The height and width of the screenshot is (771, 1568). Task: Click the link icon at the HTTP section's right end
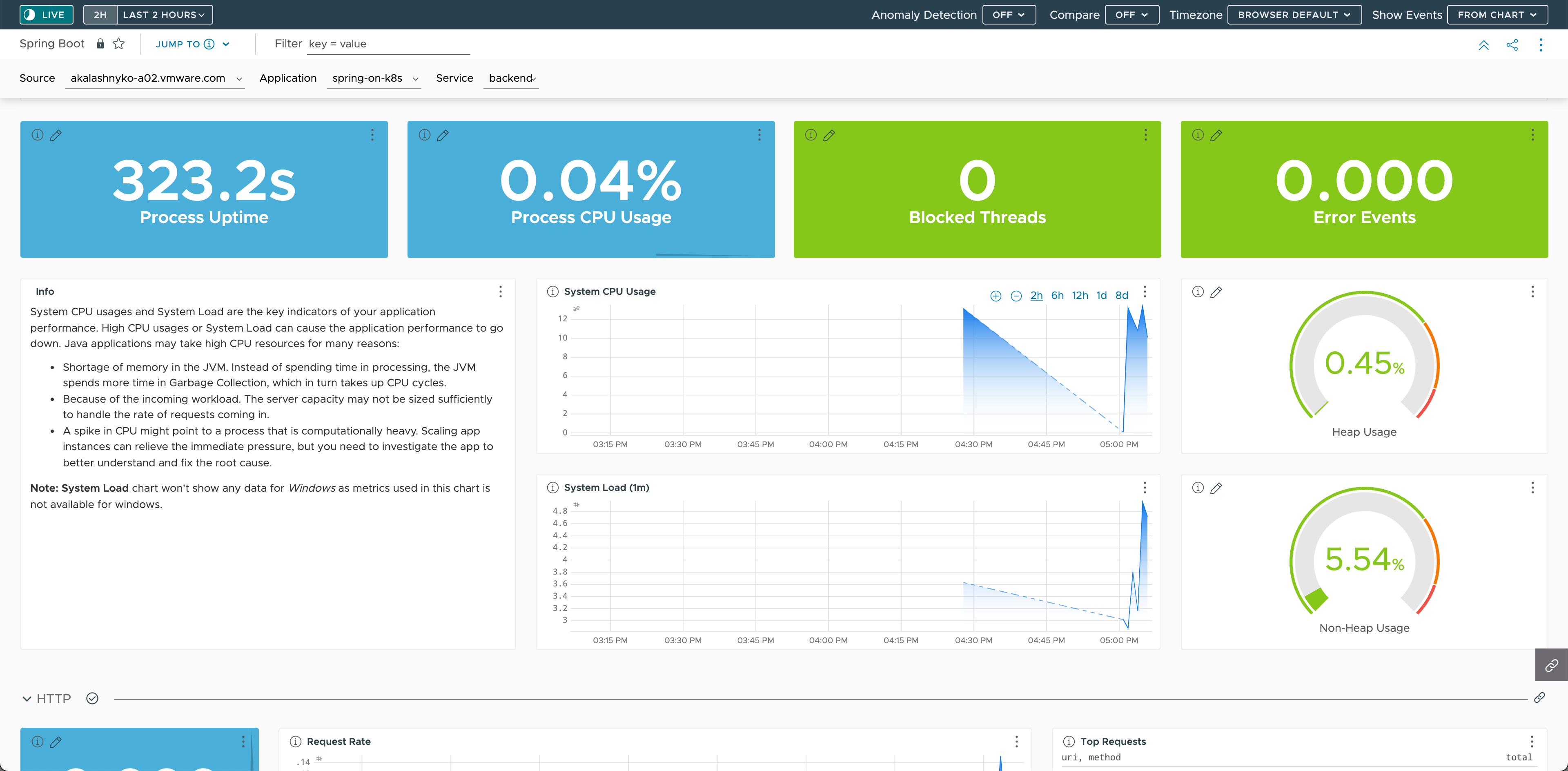[1539, 697]
